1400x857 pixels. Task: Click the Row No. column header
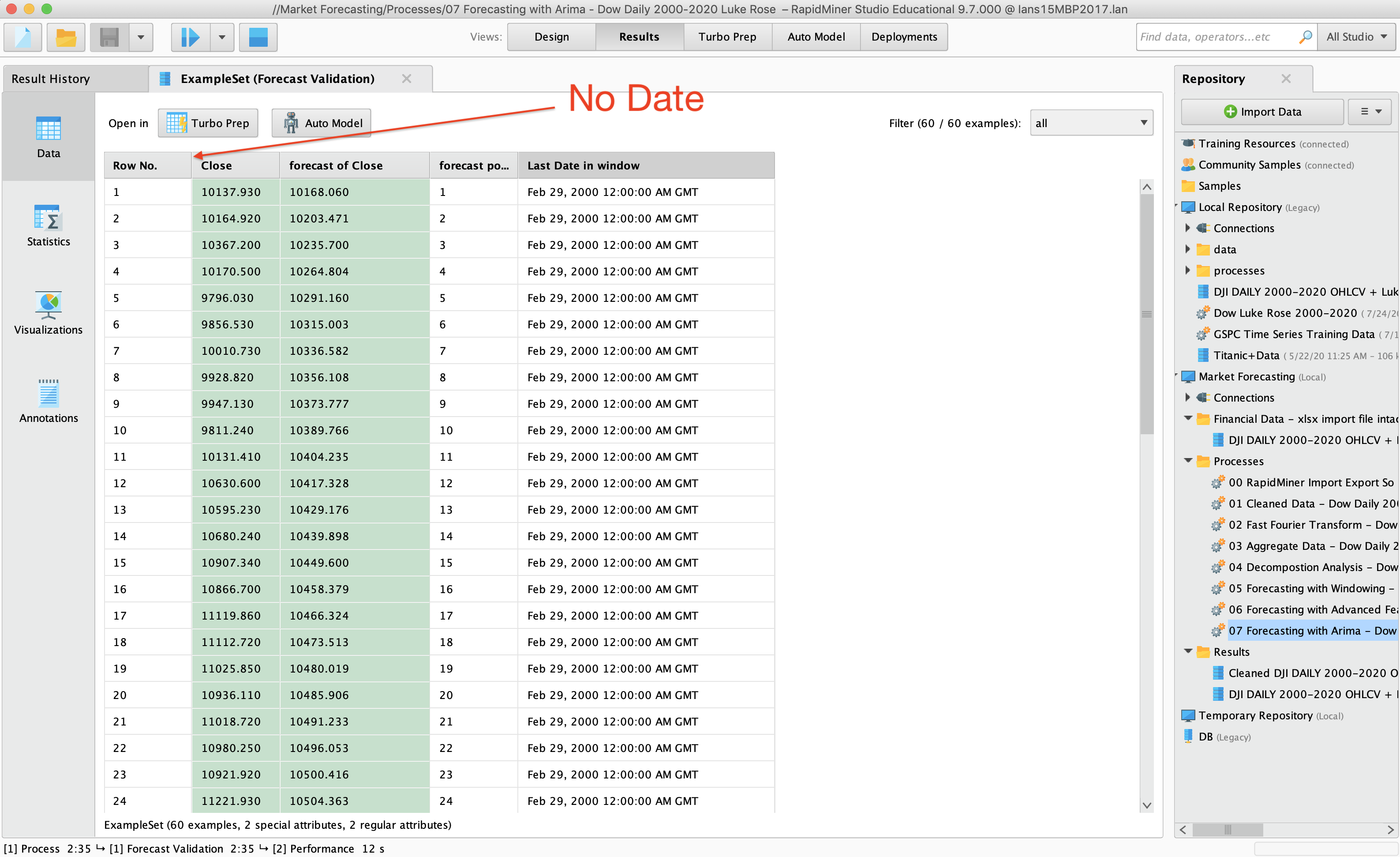coord(148,165)
